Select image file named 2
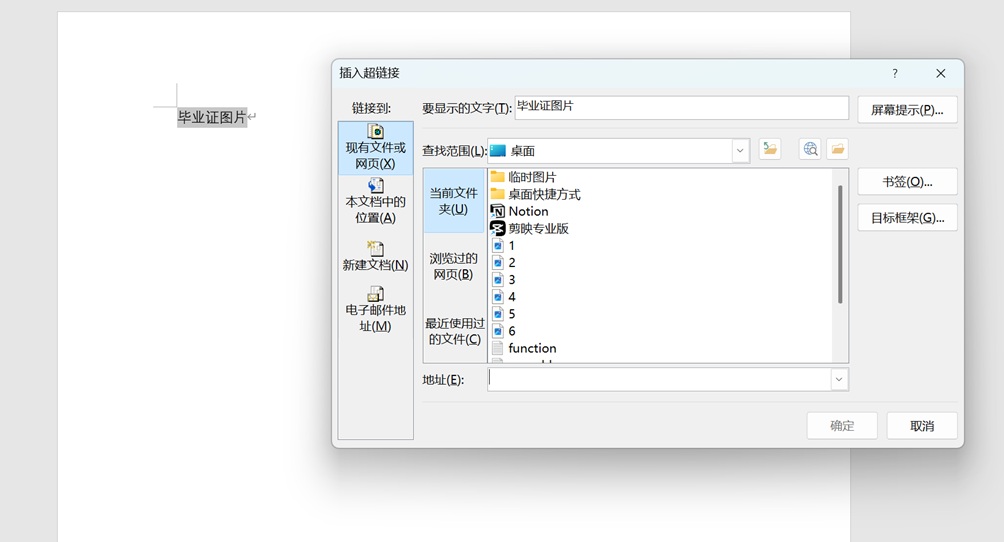The width and height of the screenshot is (1004, 542). tap(503, 263)
